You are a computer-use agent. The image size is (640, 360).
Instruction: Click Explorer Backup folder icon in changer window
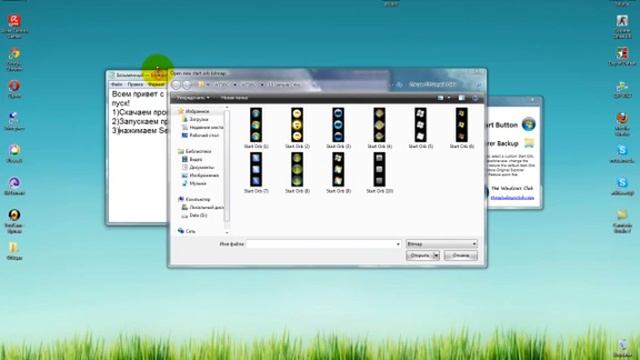(x=529, y=143)
